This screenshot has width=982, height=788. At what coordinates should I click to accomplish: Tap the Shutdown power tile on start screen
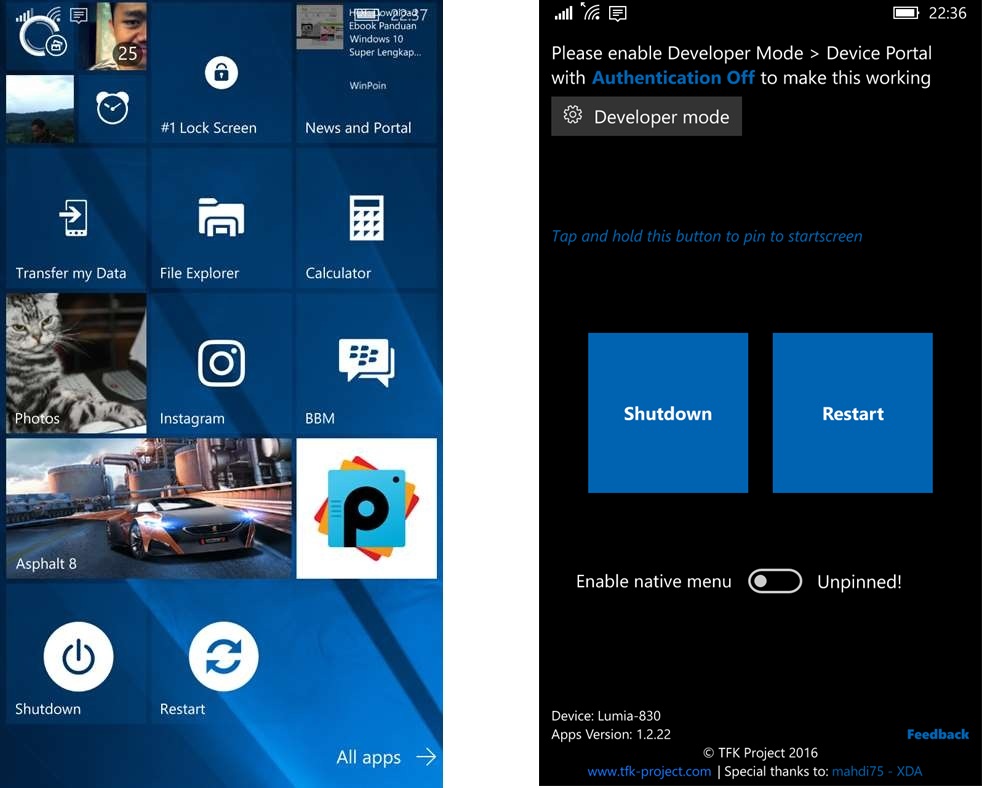click(x=76, y=653)
